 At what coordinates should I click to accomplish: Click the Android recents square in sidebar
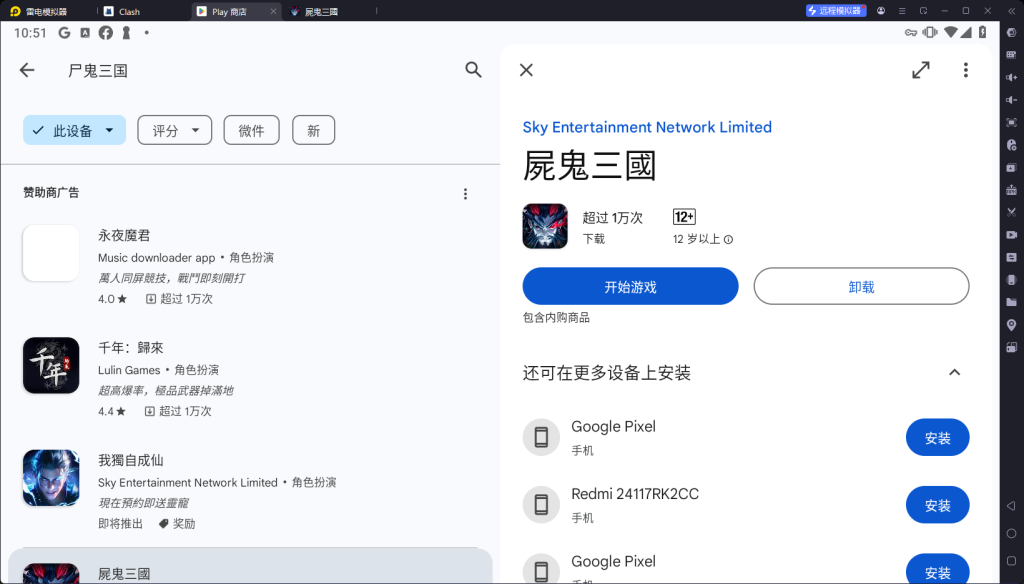(x=1012, y=560)
